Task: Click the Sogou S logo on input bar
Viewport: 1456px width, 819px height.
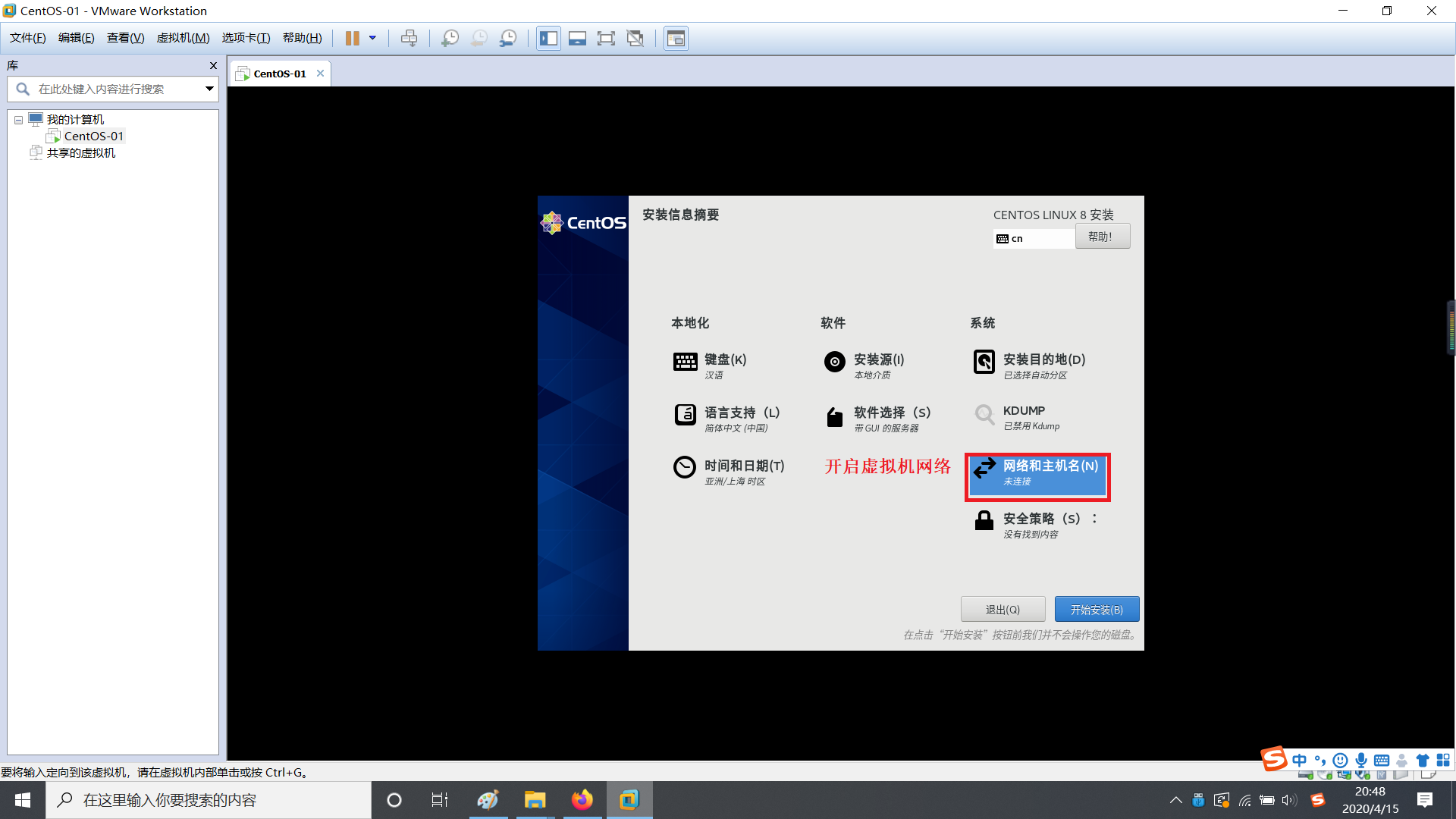Action: 1274,758
